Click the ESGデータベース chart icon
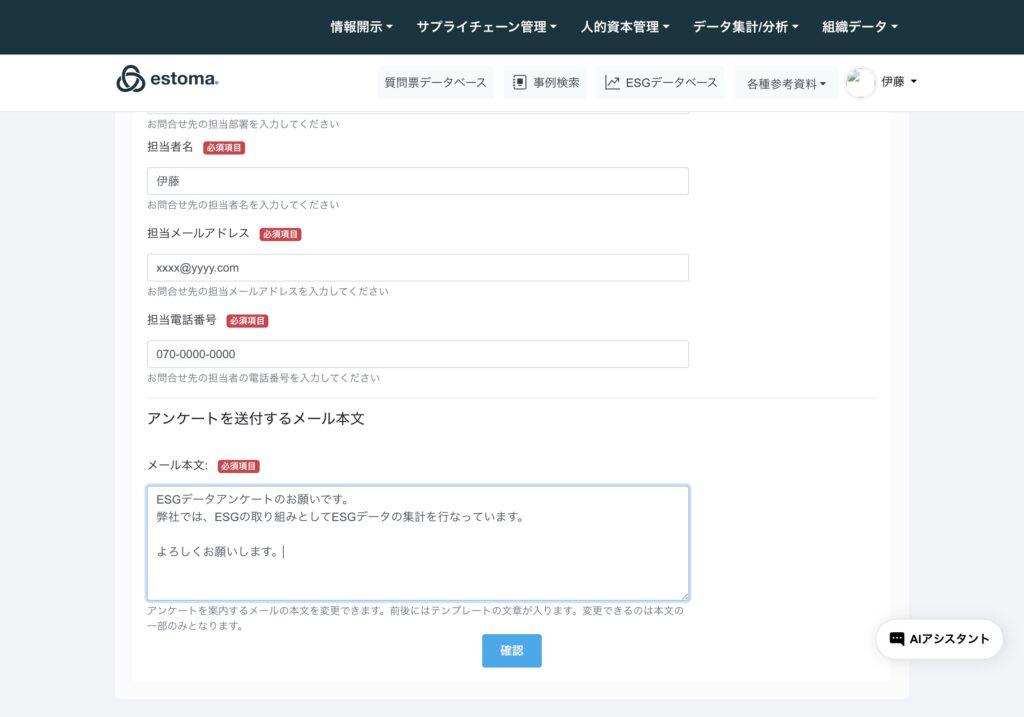Image resolution: width=1024 pixels, height=717 pixels. click(612, 83)
